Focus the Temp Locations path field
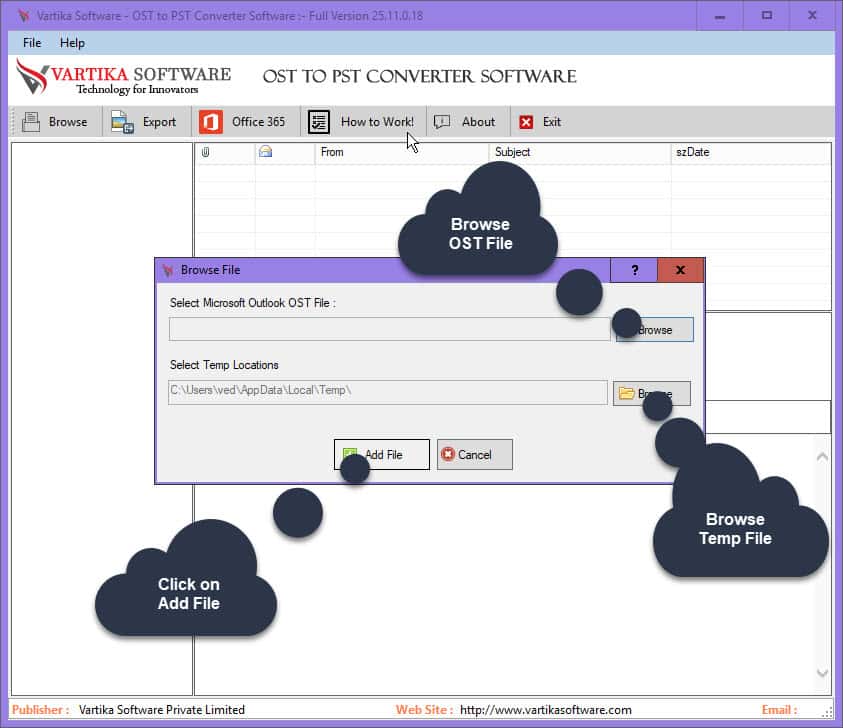This screenshot has height=728, width=843. pos(388,392)
